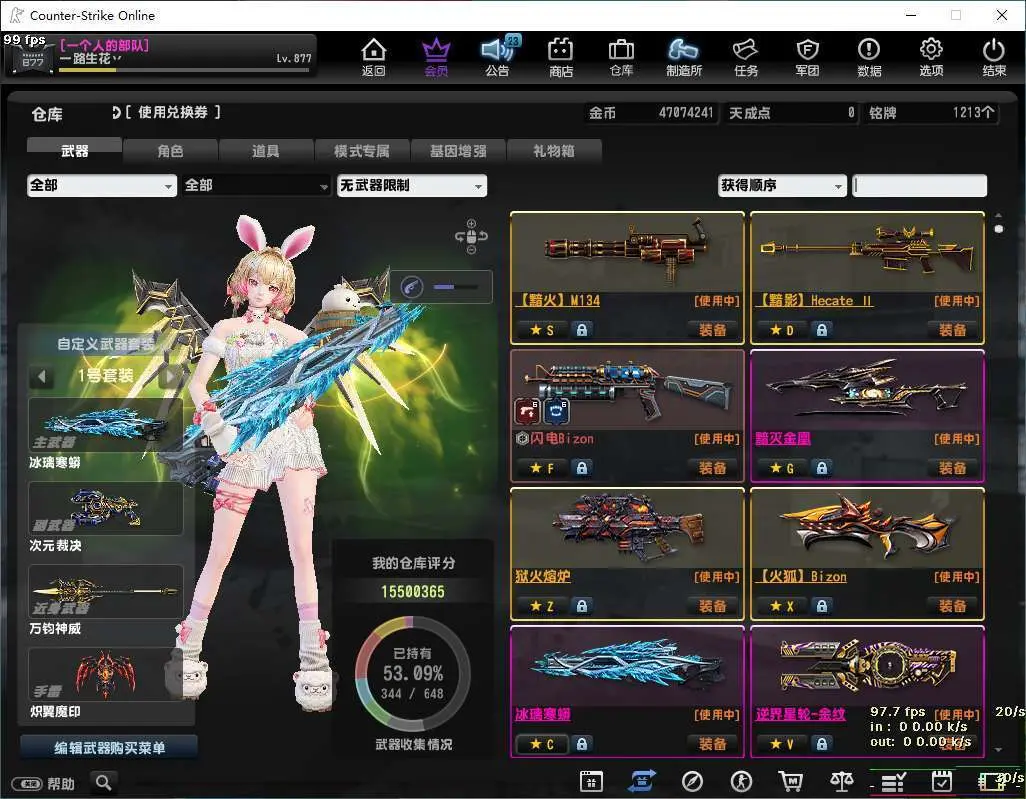Viewport: 1026px width, 799px height.
Task: Select the 近身武器 万钧神威 slot thumbnail
Action: pos(105,592)
